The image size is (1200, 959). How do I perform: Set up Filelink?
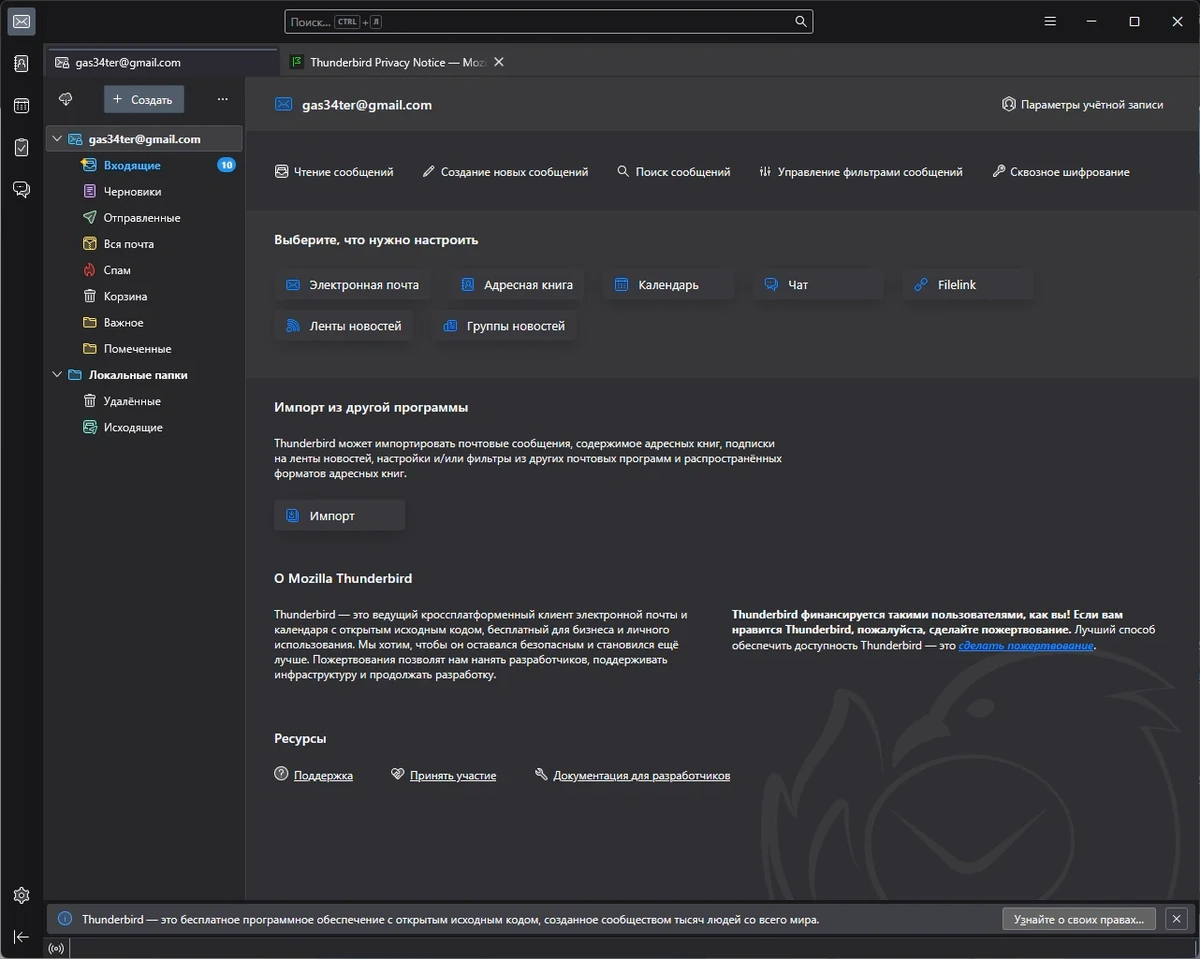tap(968, 285)
